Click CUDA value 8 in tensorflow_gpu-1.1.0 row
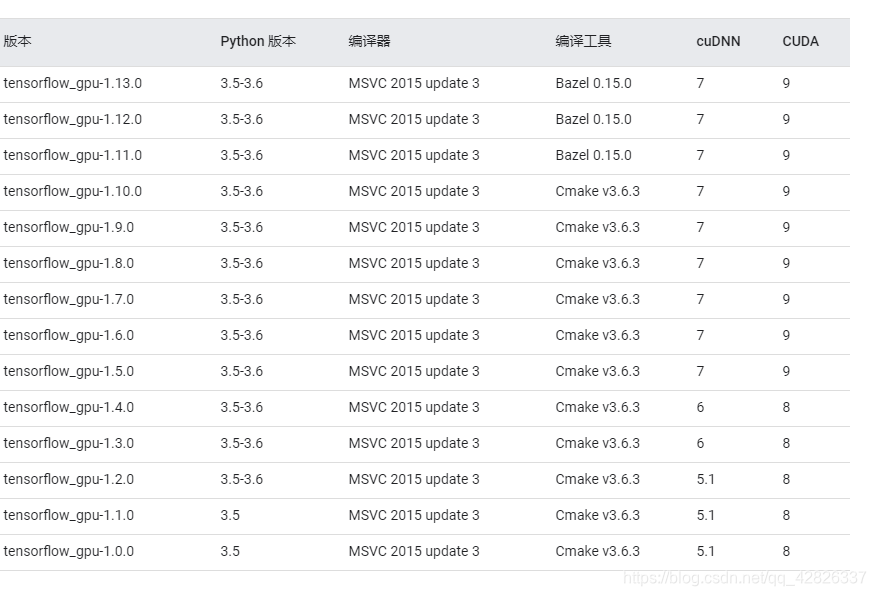Viewport: 876px width, 596px height. point(786,515)
